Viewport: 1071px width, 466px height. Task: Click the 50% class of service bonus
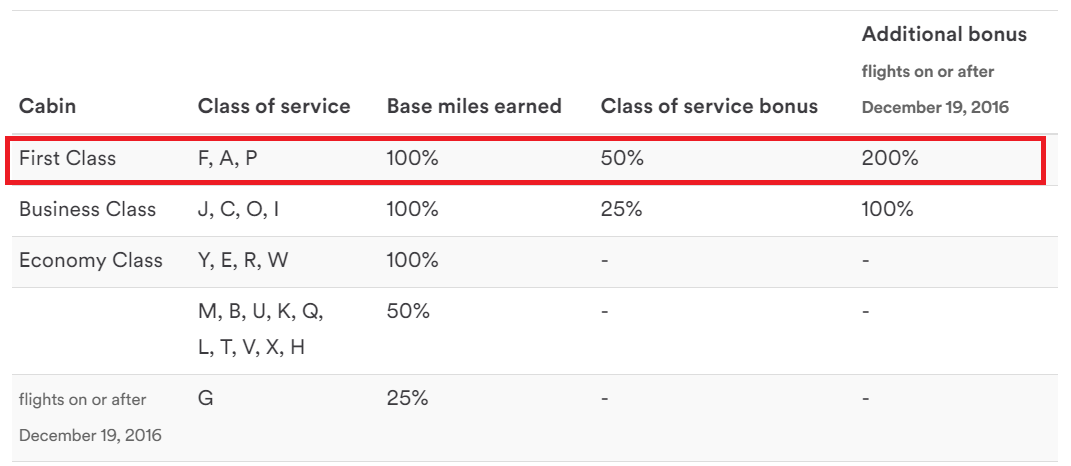click(622, 159)
